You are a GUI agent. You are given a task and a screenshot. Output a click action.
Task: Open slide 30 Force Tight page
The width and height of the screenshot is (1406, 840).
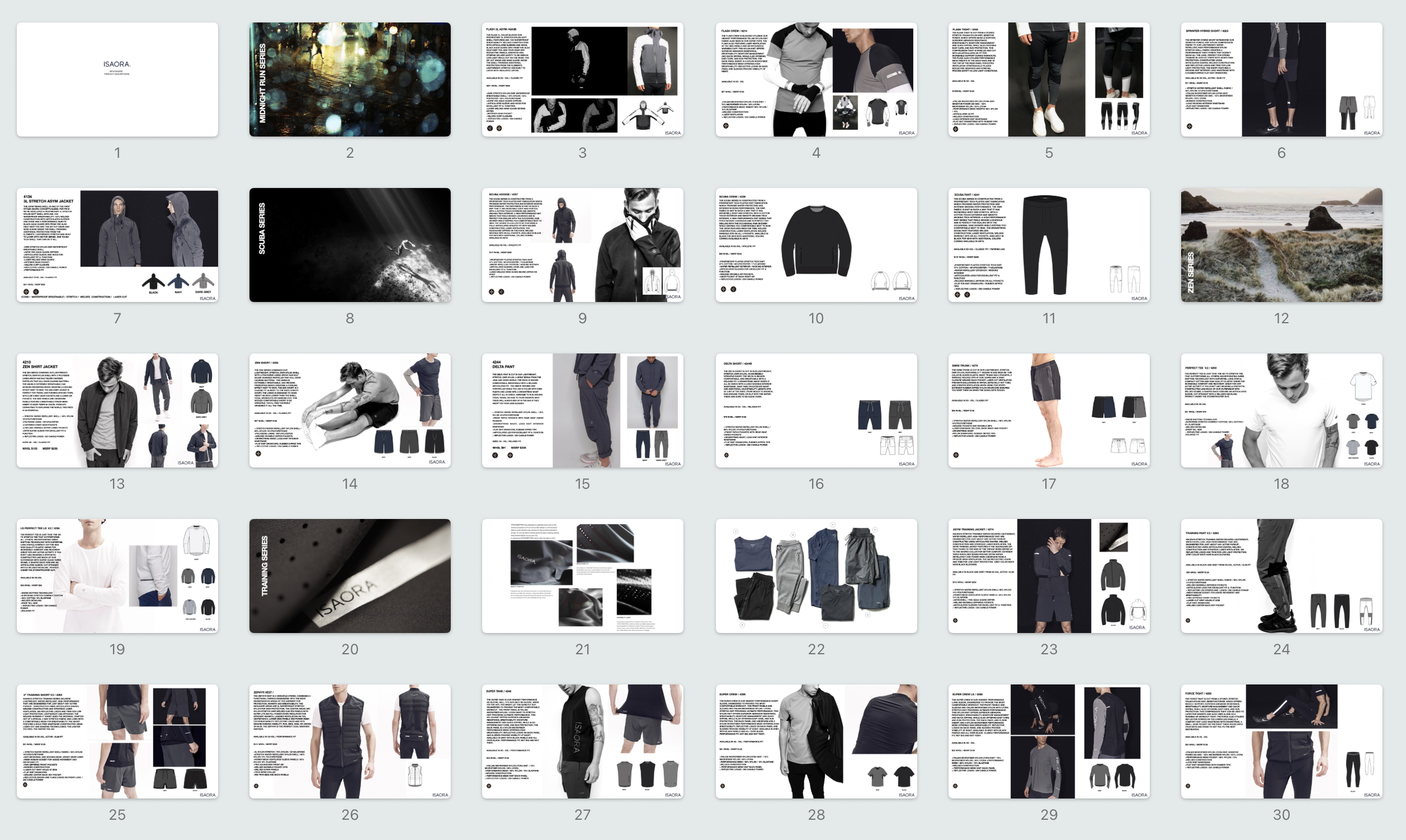[x=1282, y=741]
